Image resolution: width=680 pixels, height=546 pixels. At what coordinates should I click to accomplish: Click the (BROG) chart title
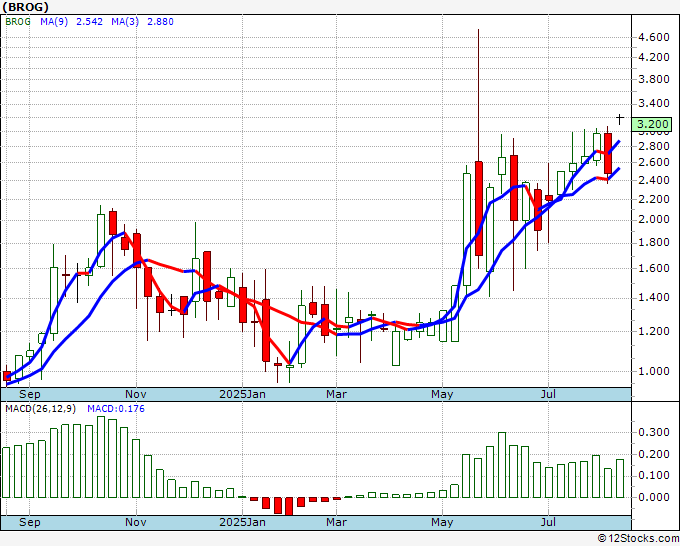point(25,7)
